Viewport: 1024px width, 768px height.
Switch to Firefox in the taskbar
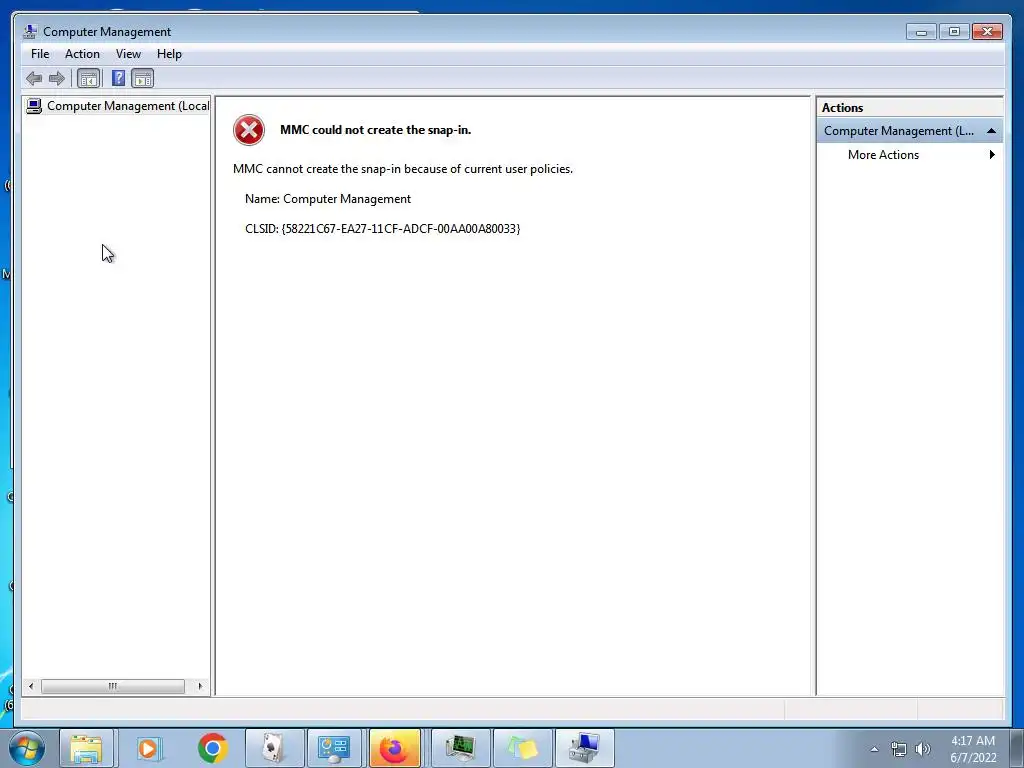point(394,748)
